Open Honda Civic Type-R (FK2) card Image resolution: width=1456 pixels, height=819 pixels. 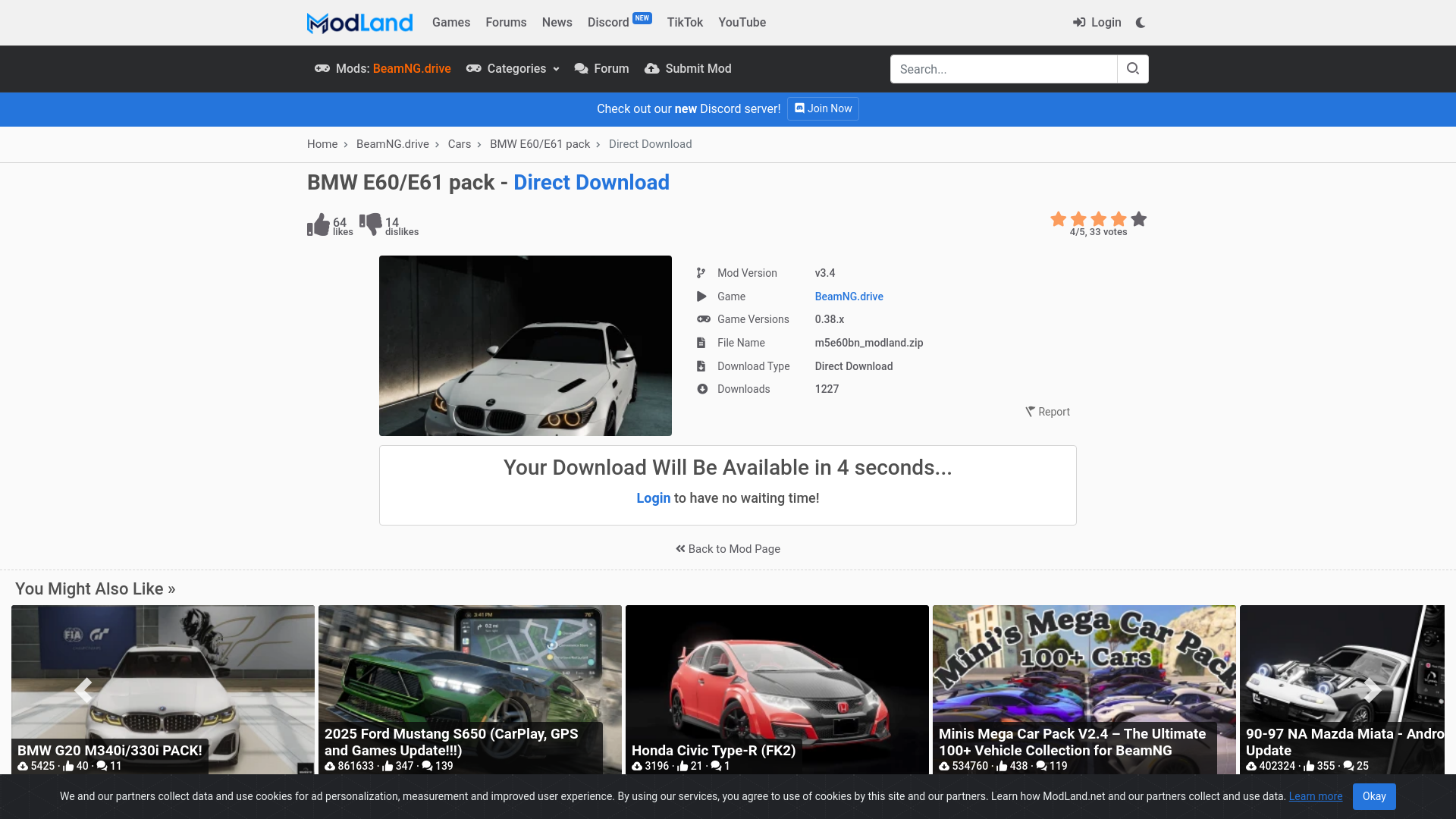pos(777,690)
